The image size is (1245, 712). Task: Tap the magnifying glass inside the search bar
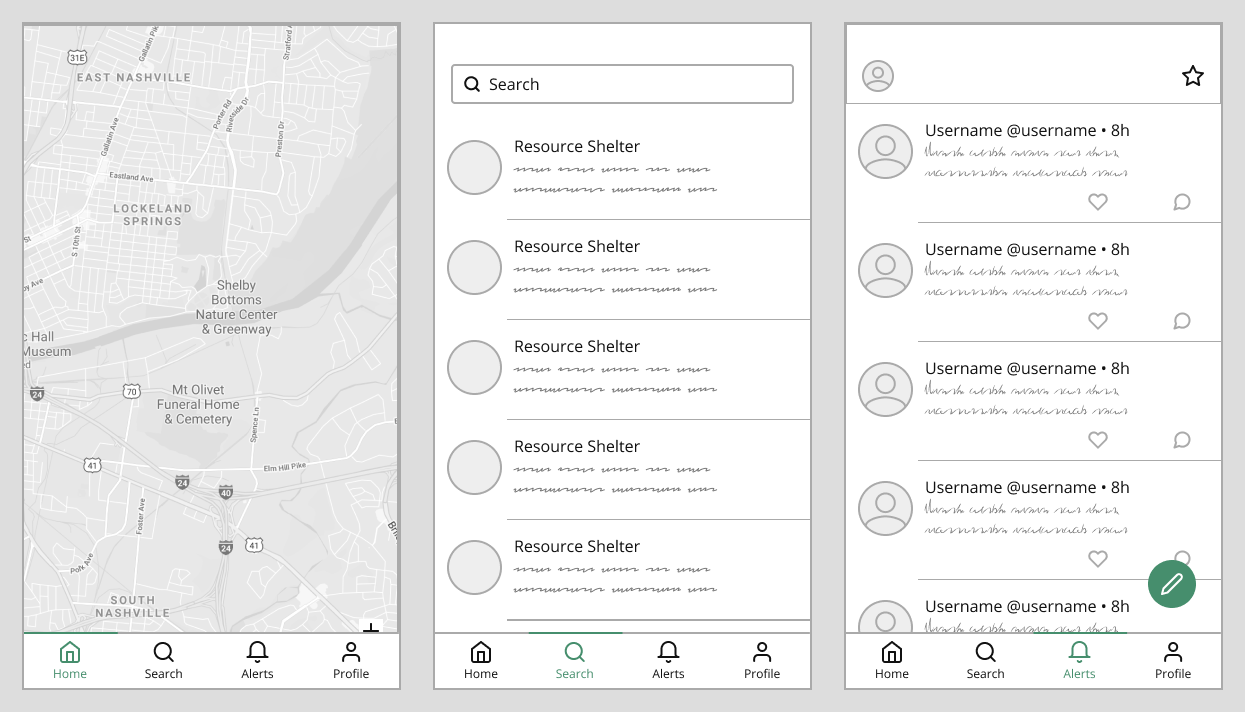click(x=472, y=84)
